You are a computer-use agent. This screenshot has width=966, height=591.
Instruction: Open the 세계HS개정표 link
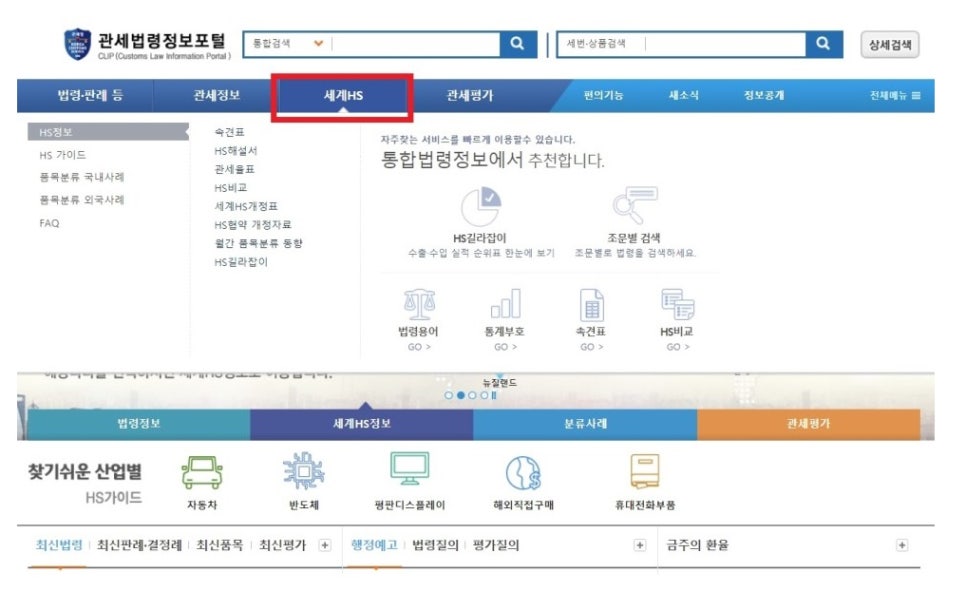[246, 206]
